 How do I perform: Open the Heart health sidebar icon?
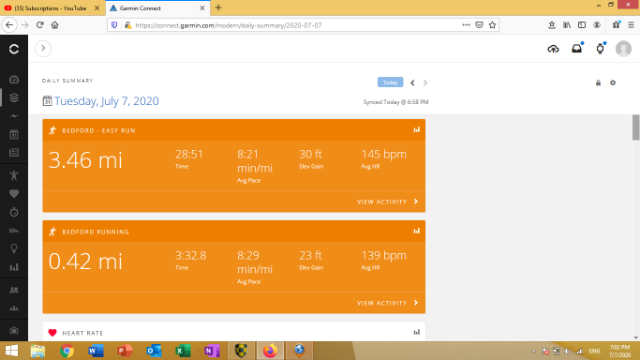point(14,194)
